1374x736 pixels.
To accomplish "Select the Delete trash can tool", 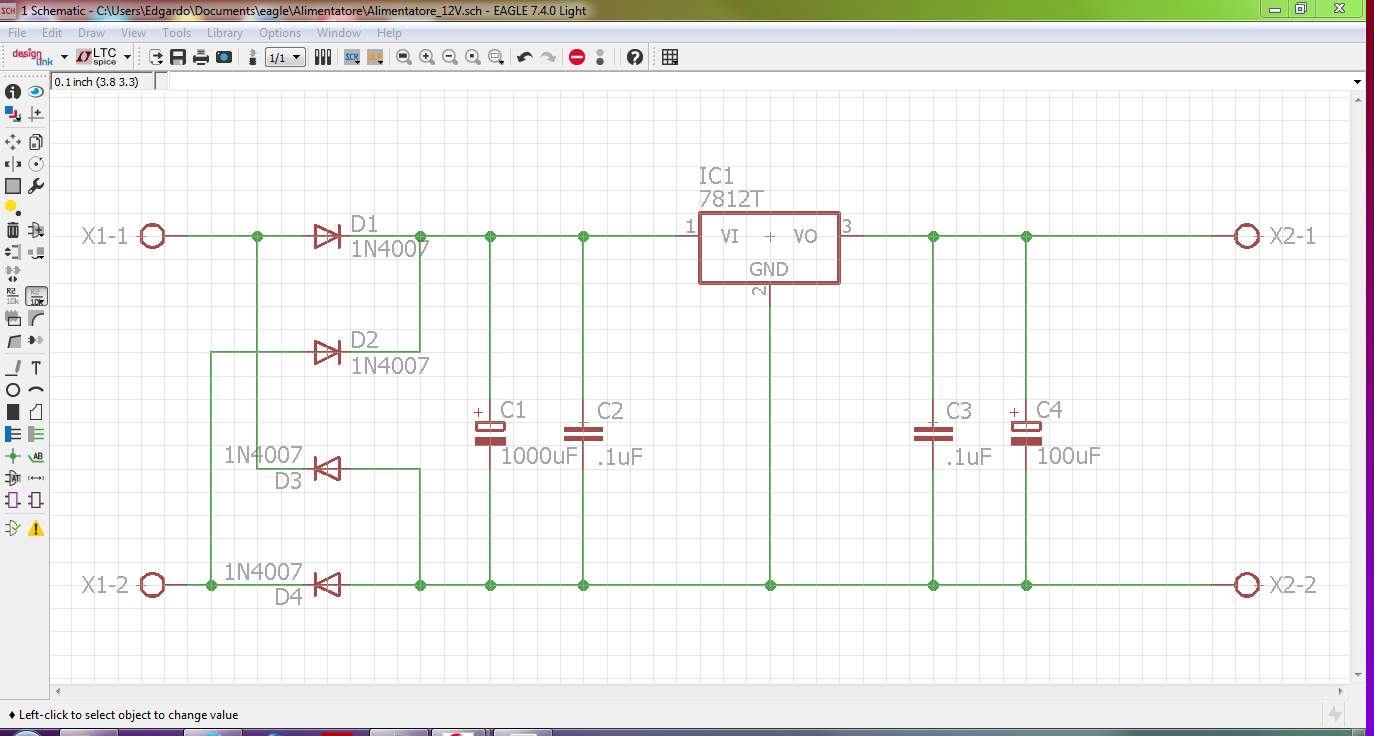I will pyautogui.click(x=13, y=230).
